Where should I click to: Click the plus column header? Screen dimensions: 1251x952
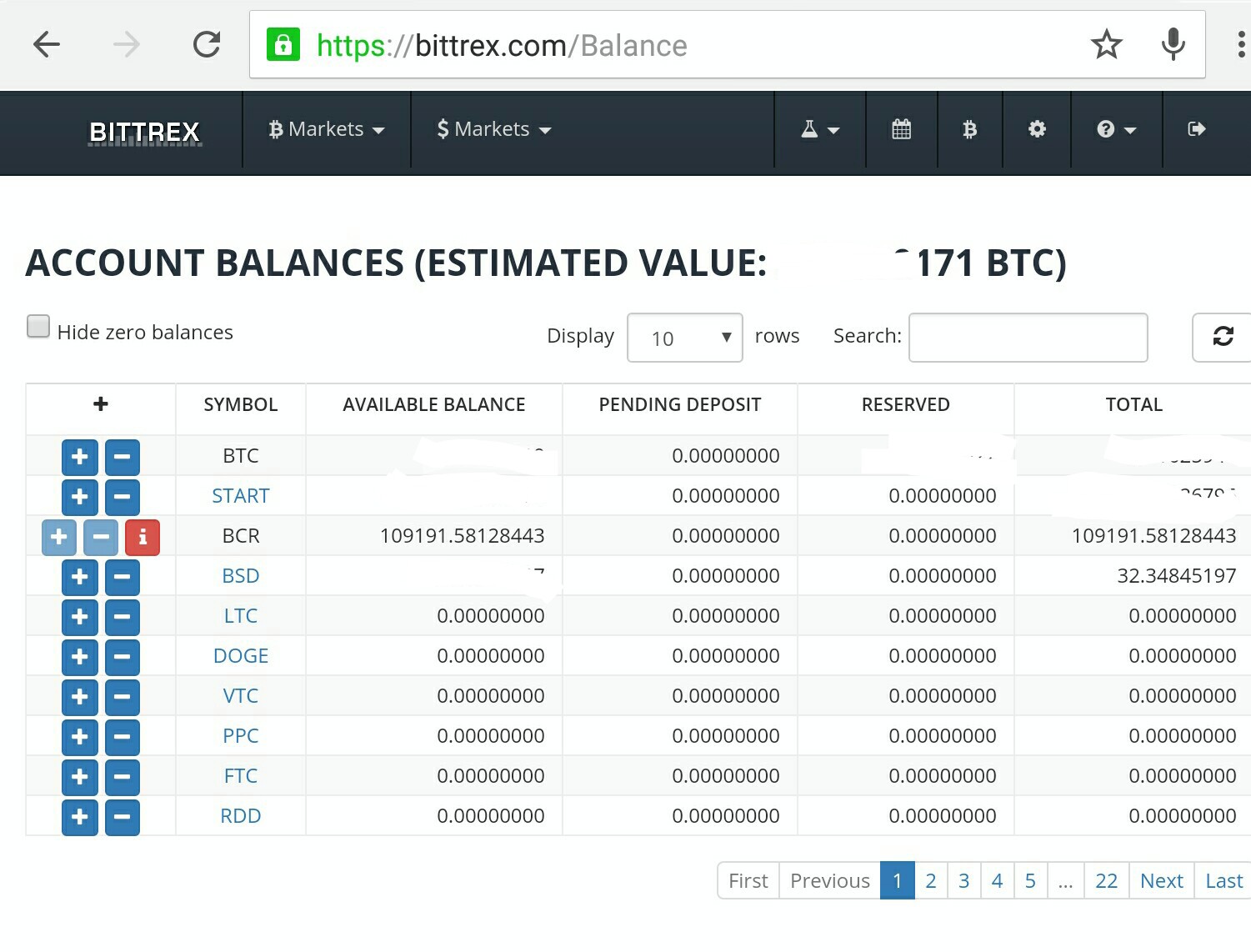tap(101, 404)
